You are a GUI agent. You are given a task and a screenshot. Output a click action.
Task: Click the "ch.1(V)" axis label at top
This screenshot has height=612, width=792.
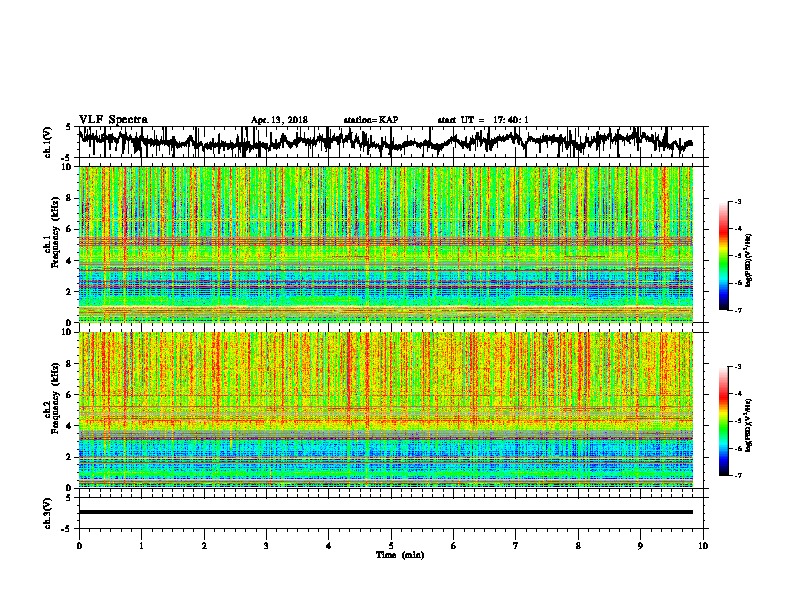48,142
